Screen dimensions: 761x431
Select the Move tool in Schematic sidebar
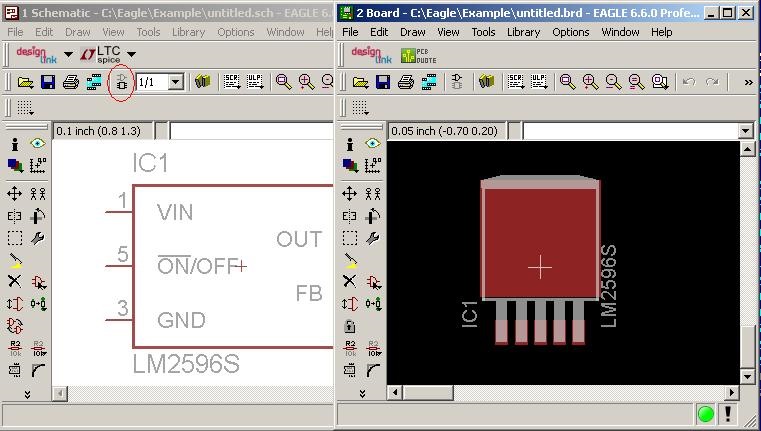[x=15, y=194]
